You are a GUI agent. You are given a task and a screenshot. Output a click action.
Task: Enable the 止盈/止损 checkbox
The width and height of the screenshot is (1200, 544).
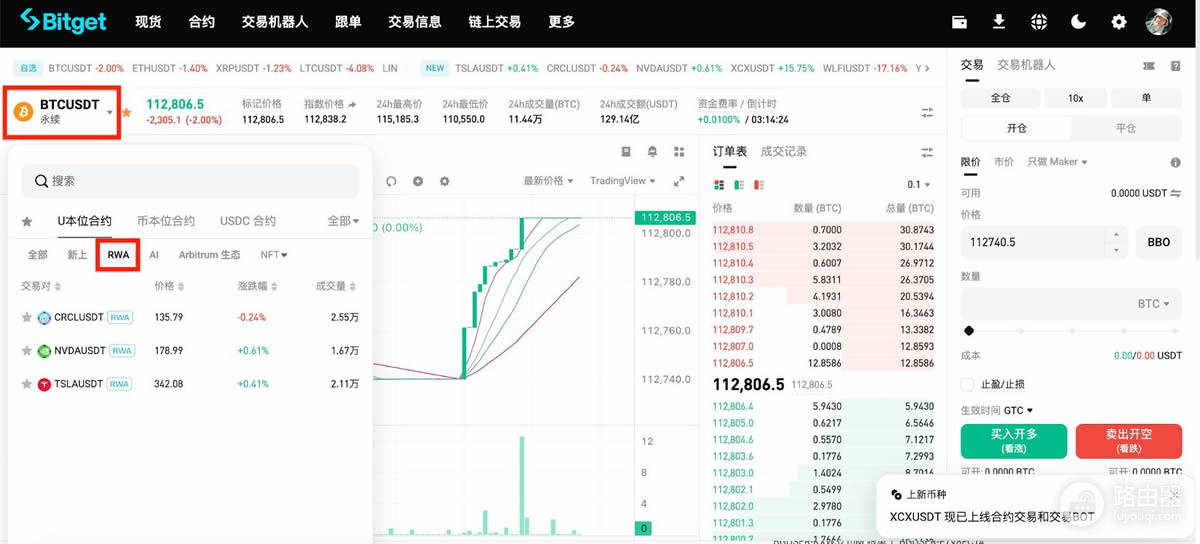(967, 384)
